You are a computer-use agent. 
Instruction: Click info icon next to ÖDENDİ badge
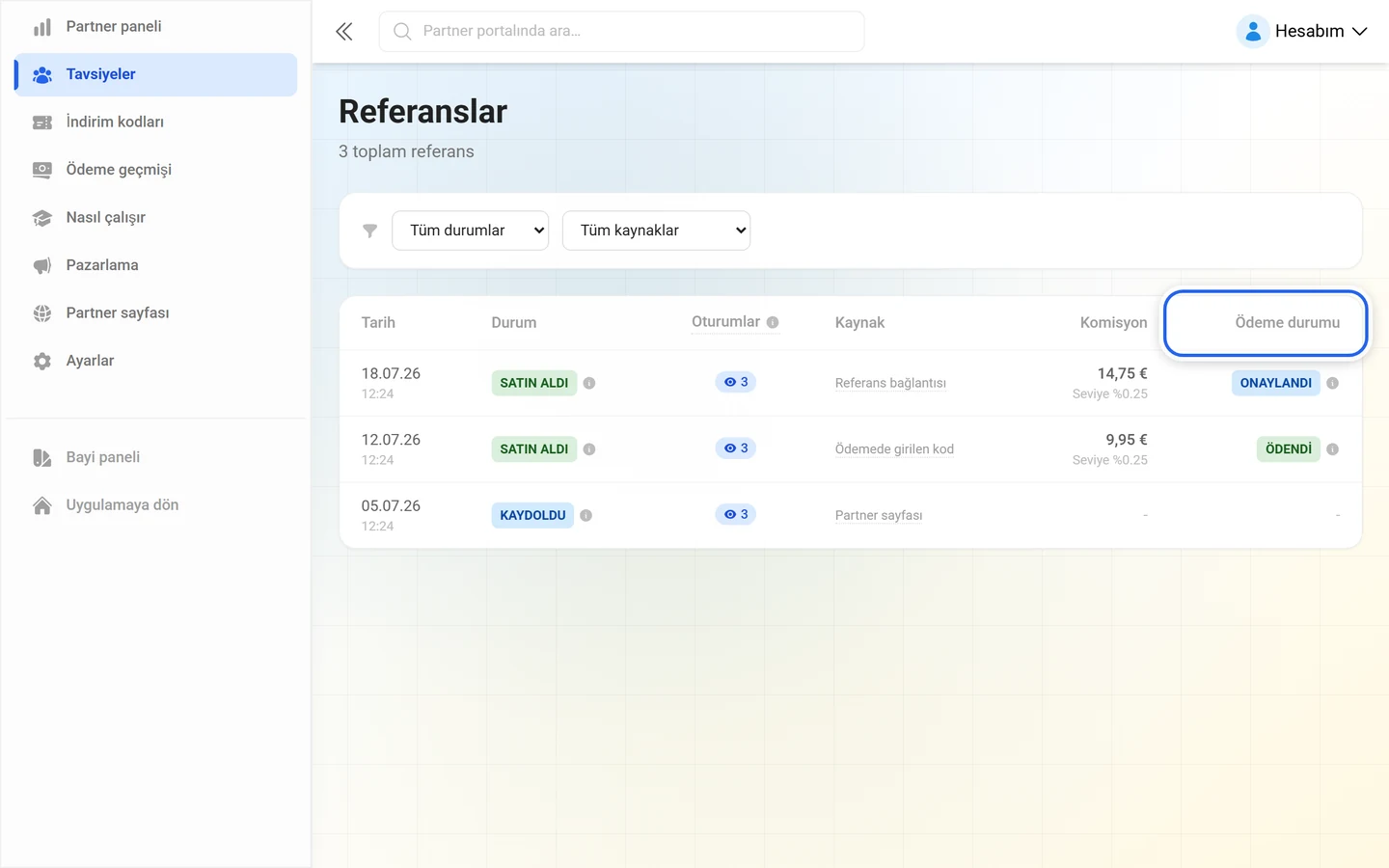[x=1333, y=449]
